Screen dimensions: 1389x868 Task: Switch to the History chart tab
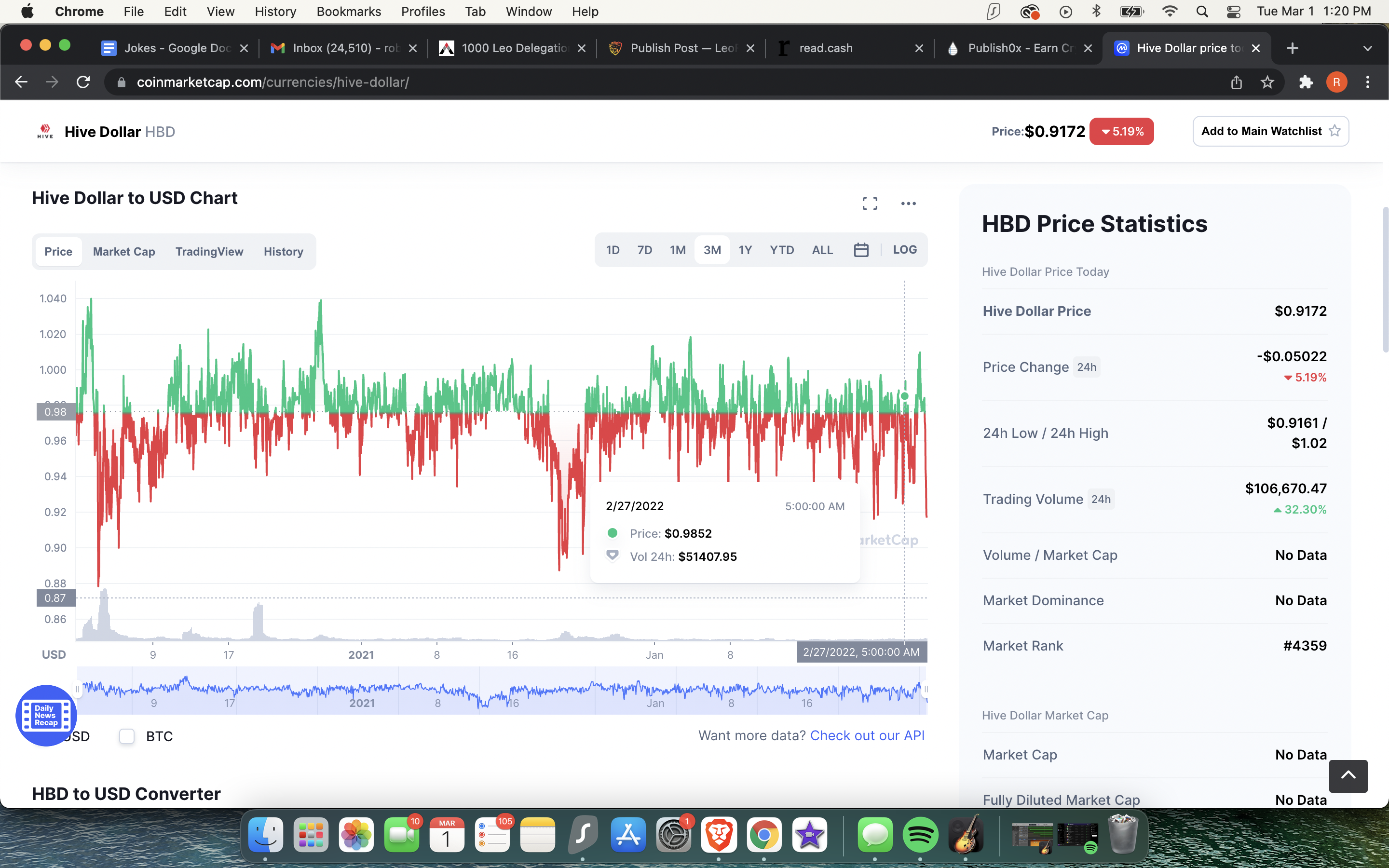point(284,251)
